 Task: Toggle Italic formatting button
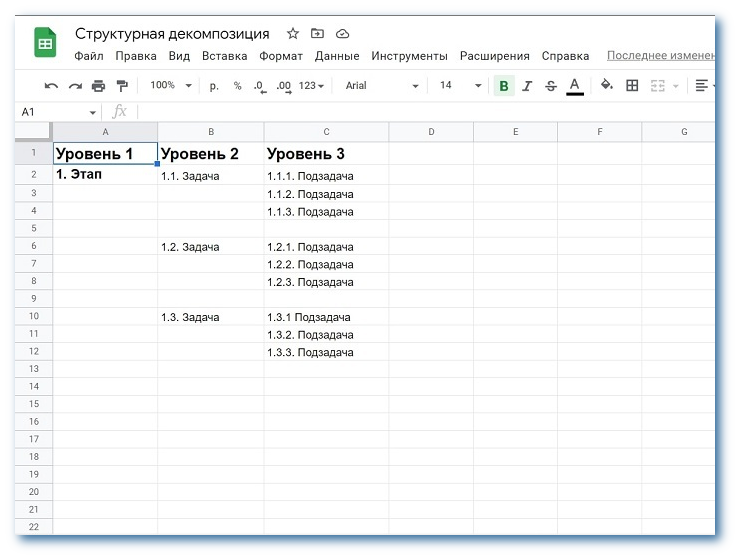coord(528,86)
